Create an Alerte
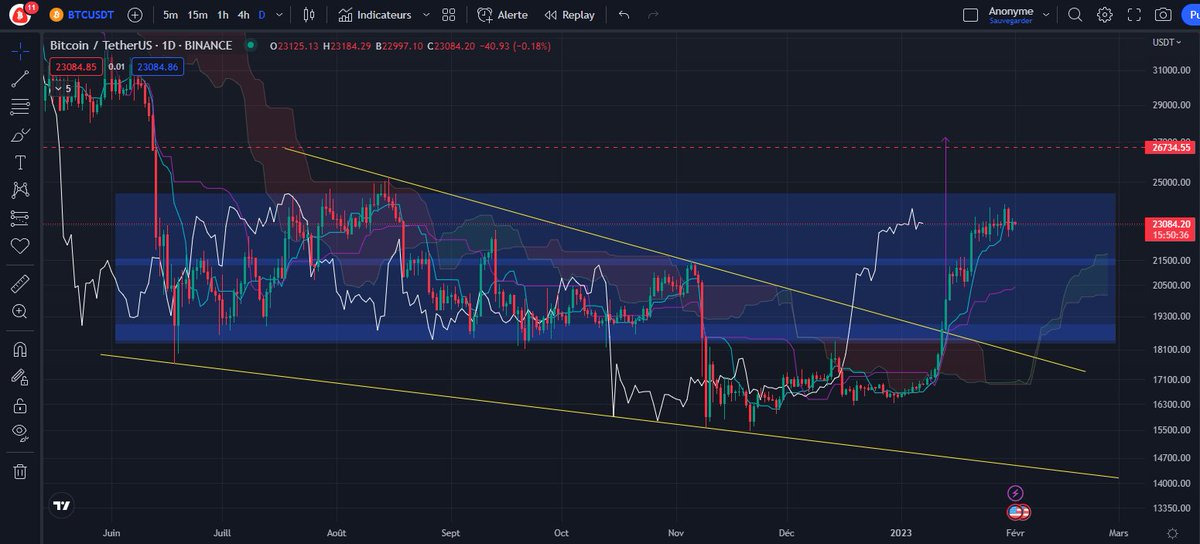1200x544 pixels. pyautogui.click(x=502, y=15)
